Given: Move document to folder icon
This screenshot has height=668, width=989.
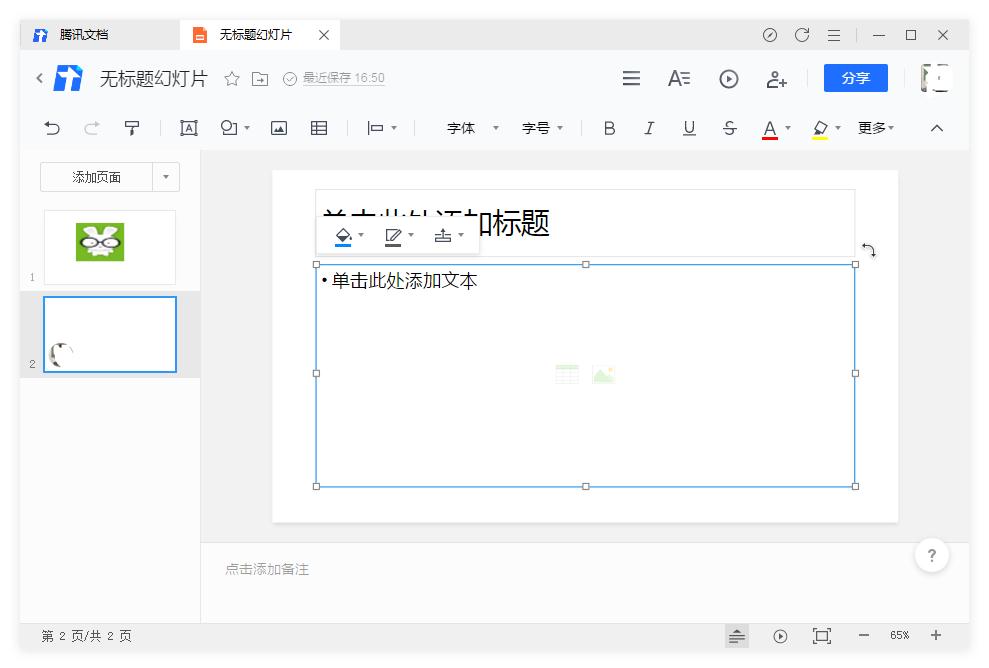Looking at the screenshot, I should [x=260, y=79].
